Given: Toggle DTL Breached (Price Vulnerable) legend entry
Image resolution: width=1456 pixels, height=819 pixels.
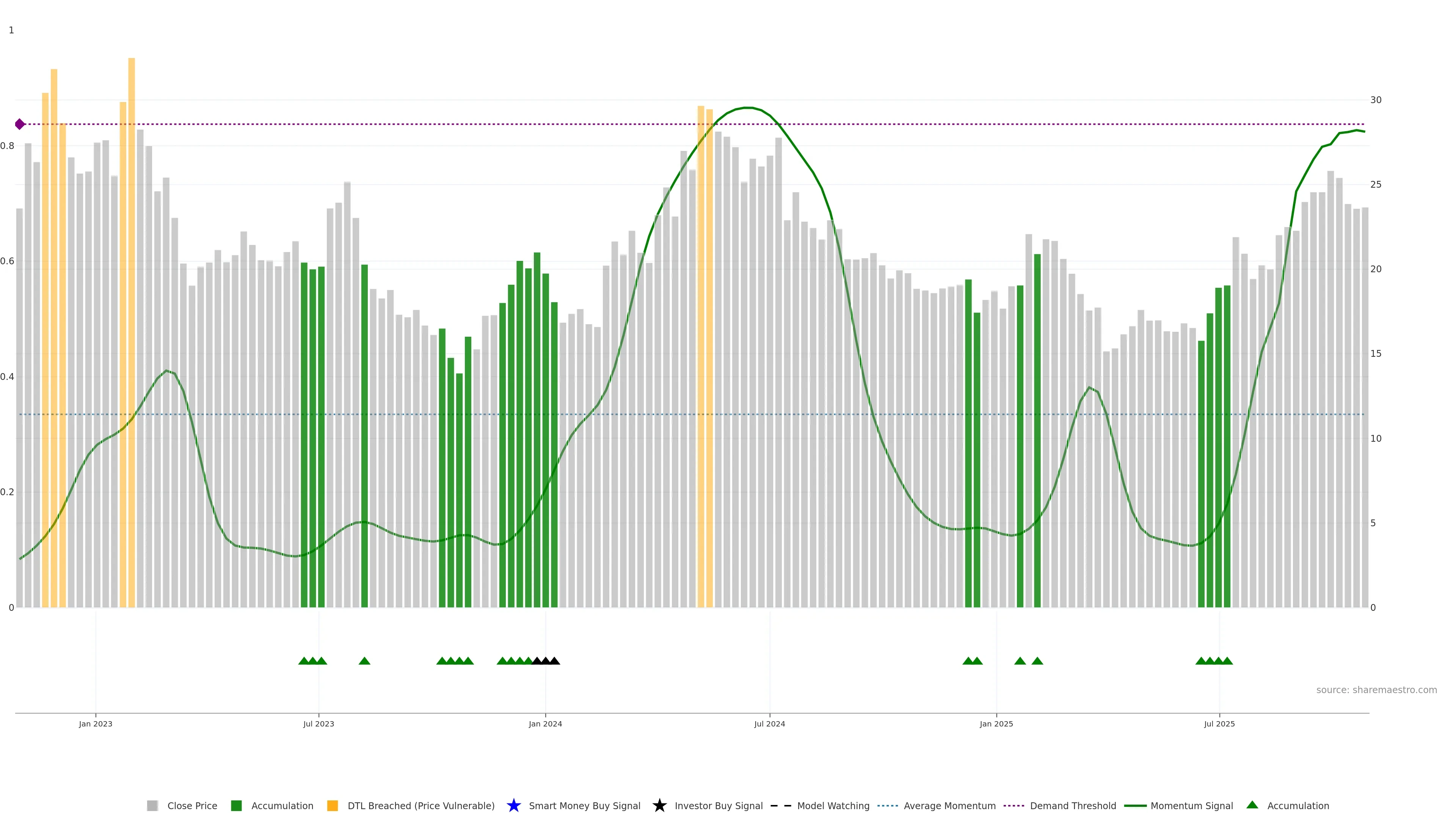Looking at the screenshot, I should click(420, 805).
